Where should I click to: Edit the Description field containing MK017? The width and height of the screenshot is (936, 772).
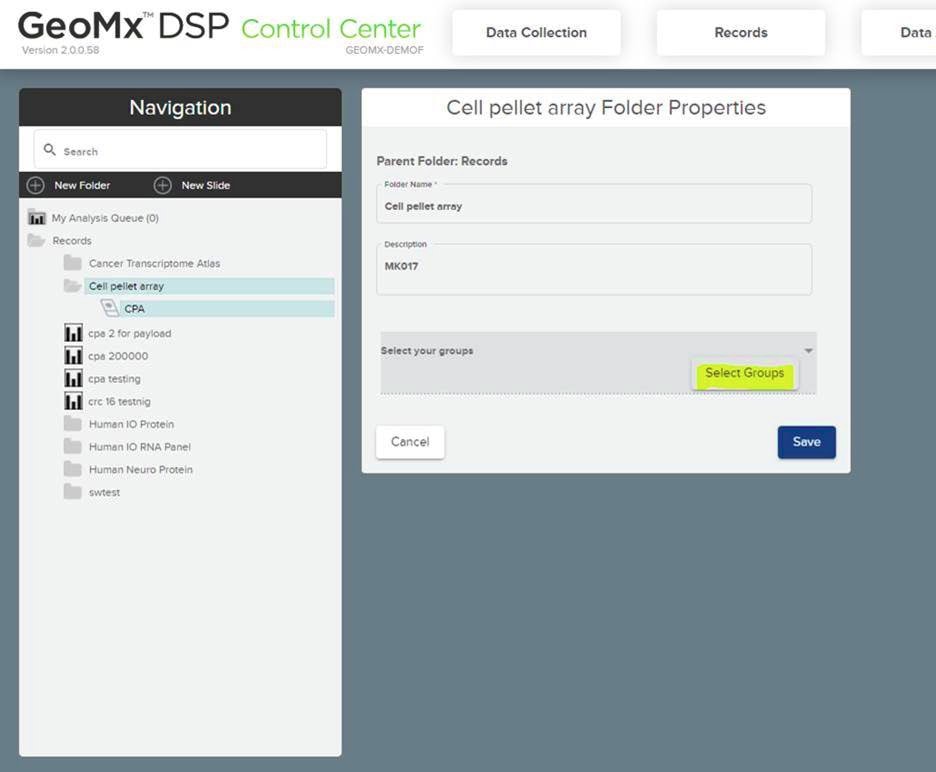click(x=594, y=269)
